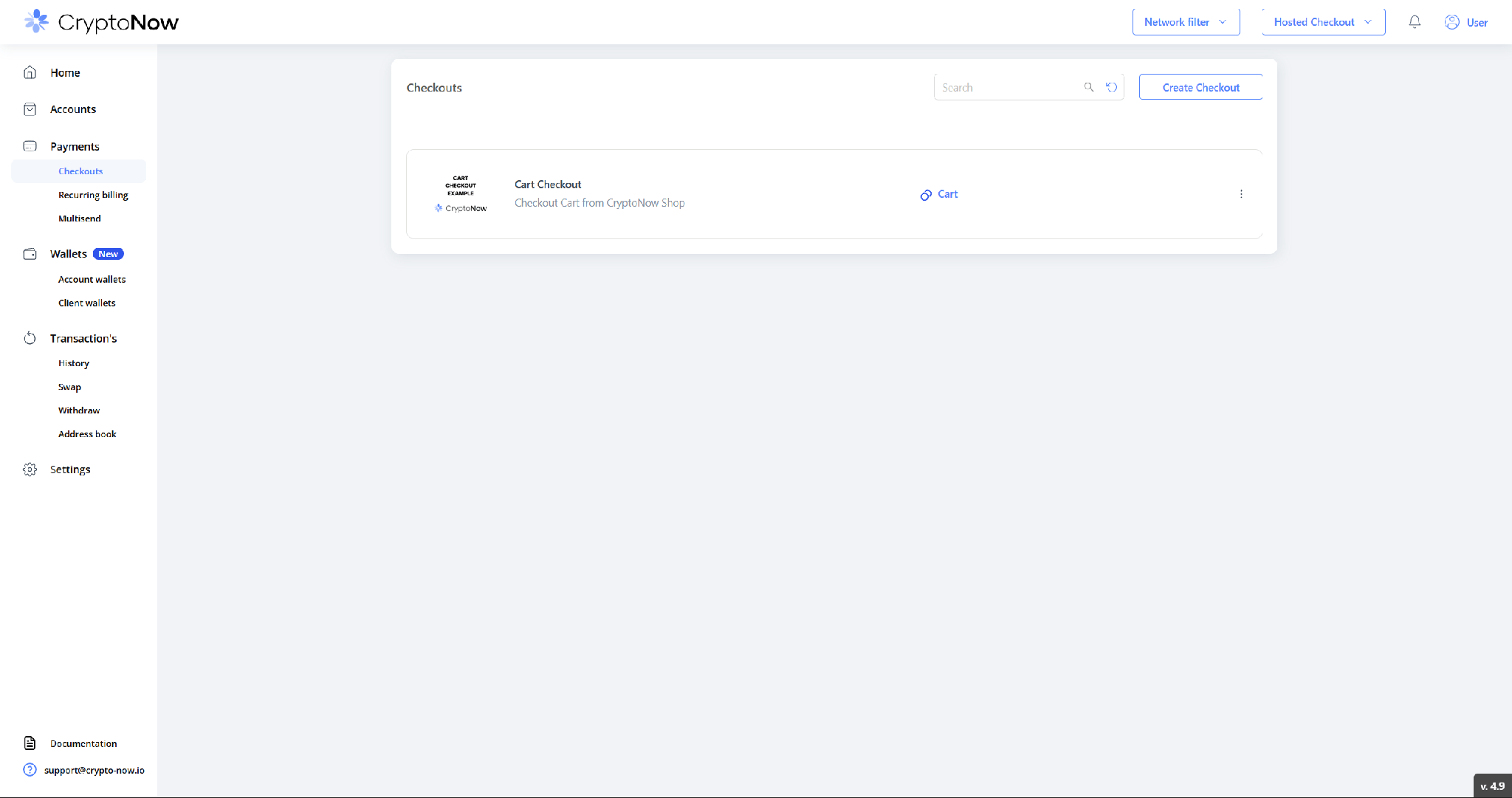Open Settings in the sidebar
The width and height of the screenshot is (1512, 798).
point(70,469)
